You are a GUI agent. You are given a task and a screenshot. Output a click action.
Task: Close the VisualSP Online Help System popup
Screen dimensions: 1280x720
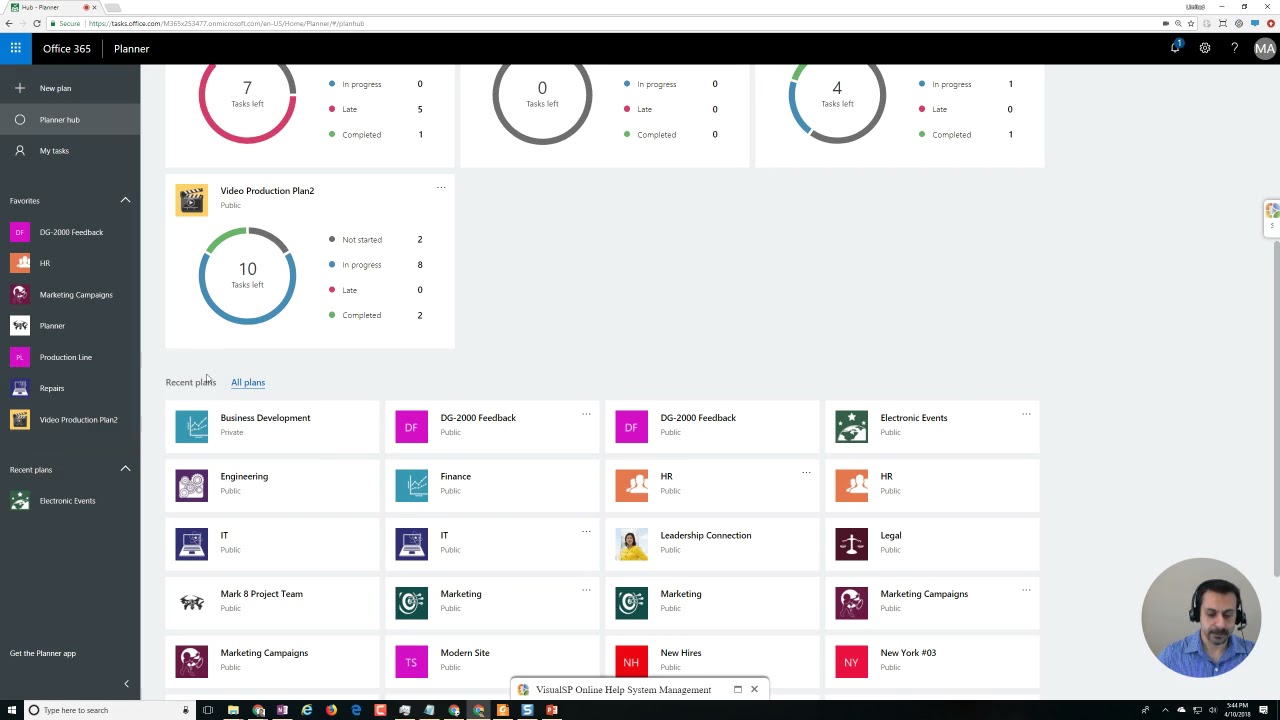754,689
